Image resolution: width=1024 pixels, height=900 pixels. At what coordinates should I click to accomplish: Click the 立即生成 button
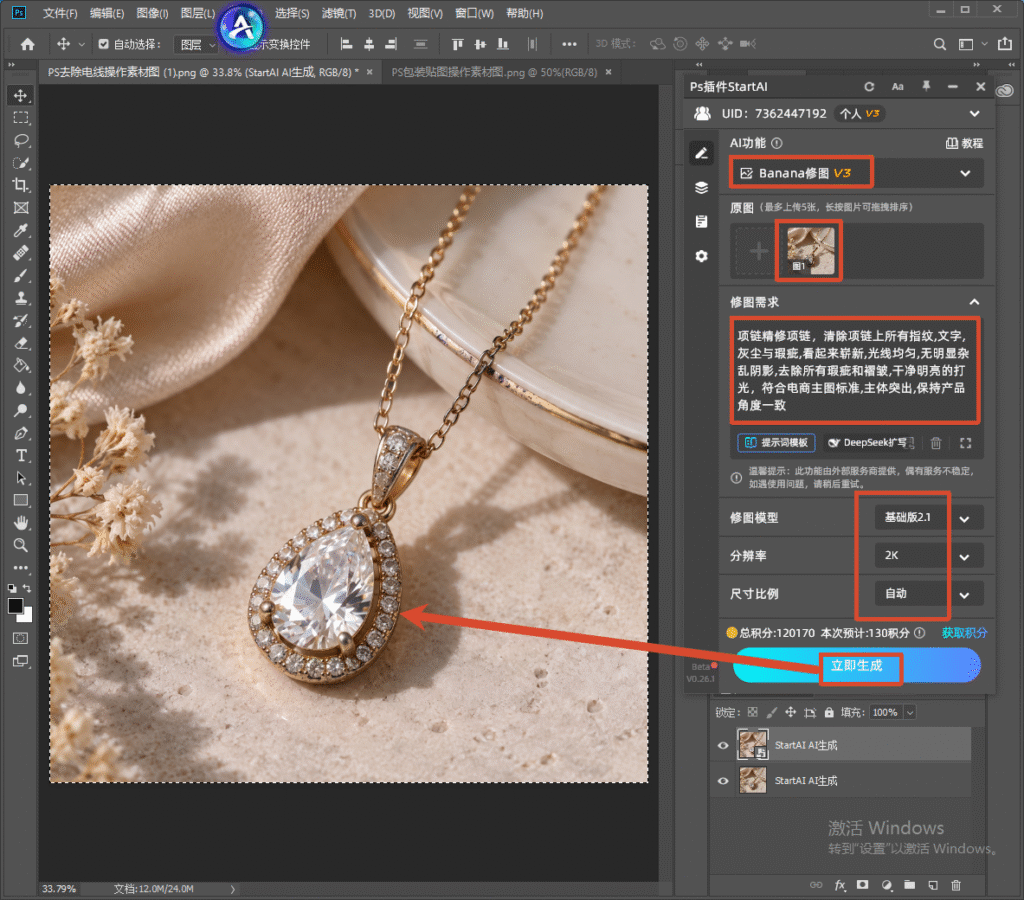click(857, 666)
